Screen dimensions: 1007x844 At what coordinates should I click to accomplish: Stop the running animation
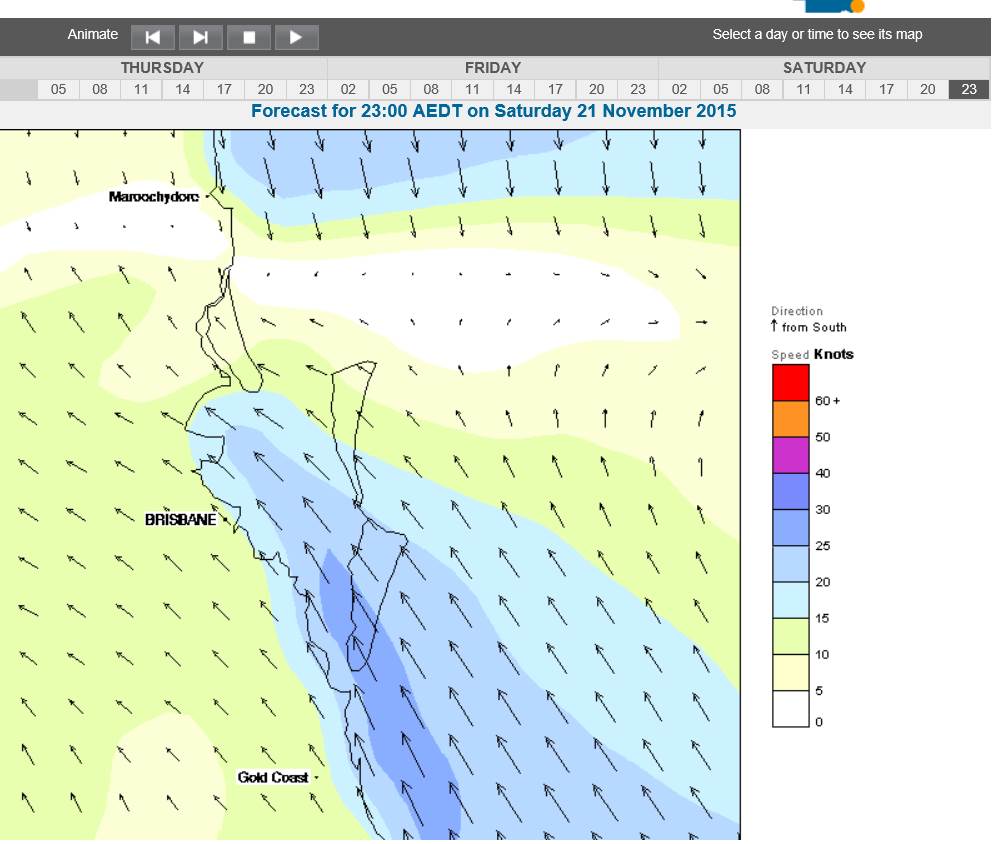coord(248,36)
